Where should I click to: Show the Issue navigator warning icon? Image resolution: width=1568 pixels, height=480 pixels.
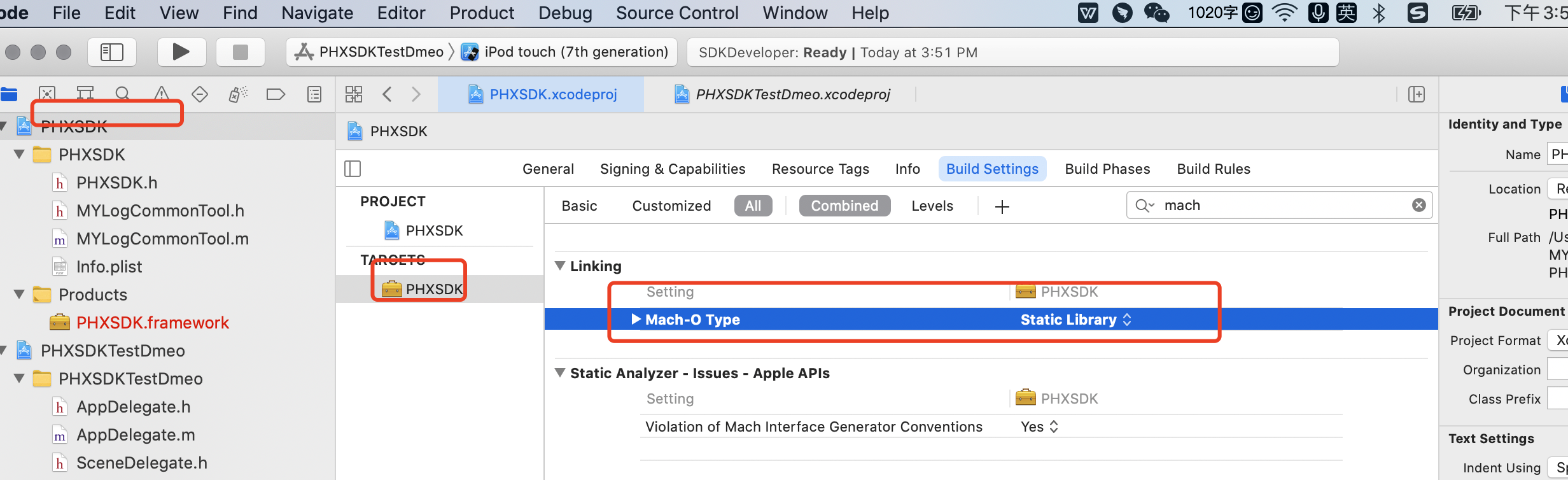pos(162,94)
